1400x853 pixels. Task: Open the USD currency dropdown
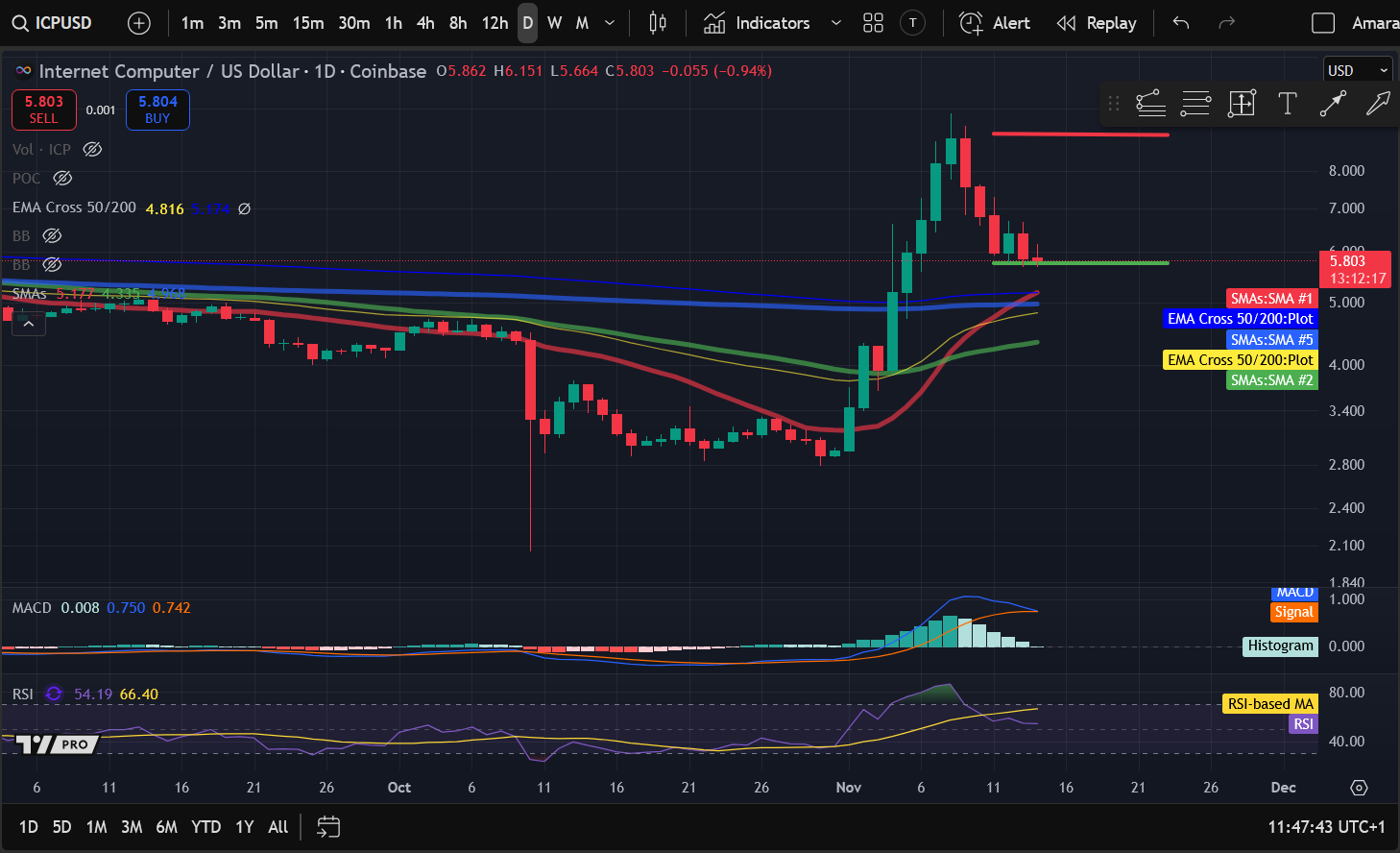(1357, 71)
